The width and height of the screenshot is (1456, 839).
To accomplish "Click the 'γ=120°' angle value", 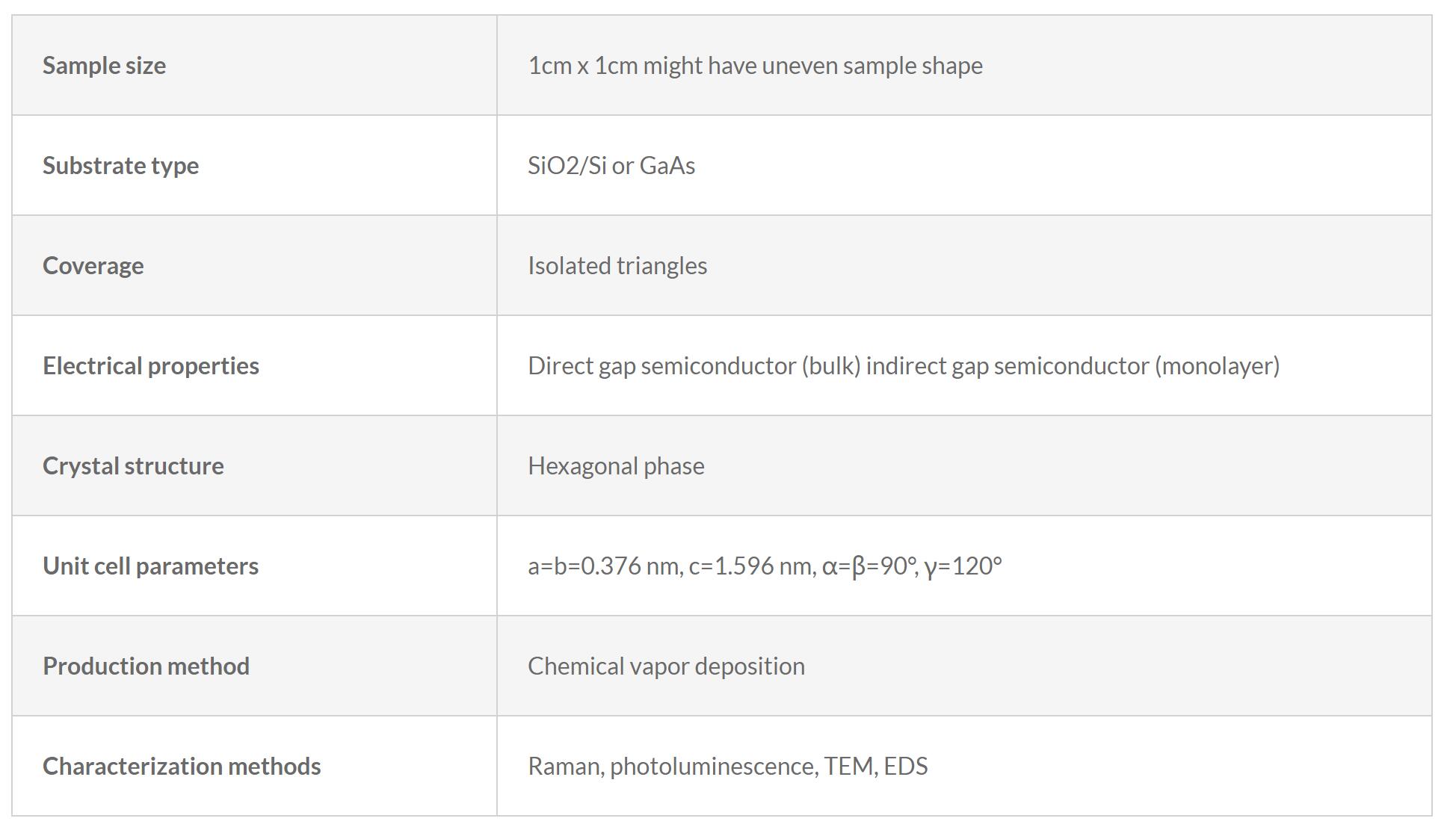I will point(963,566).
